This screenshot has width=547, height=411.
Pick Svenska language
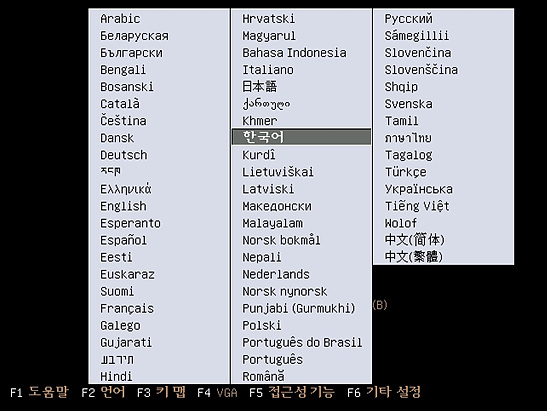tap(409, 104)
